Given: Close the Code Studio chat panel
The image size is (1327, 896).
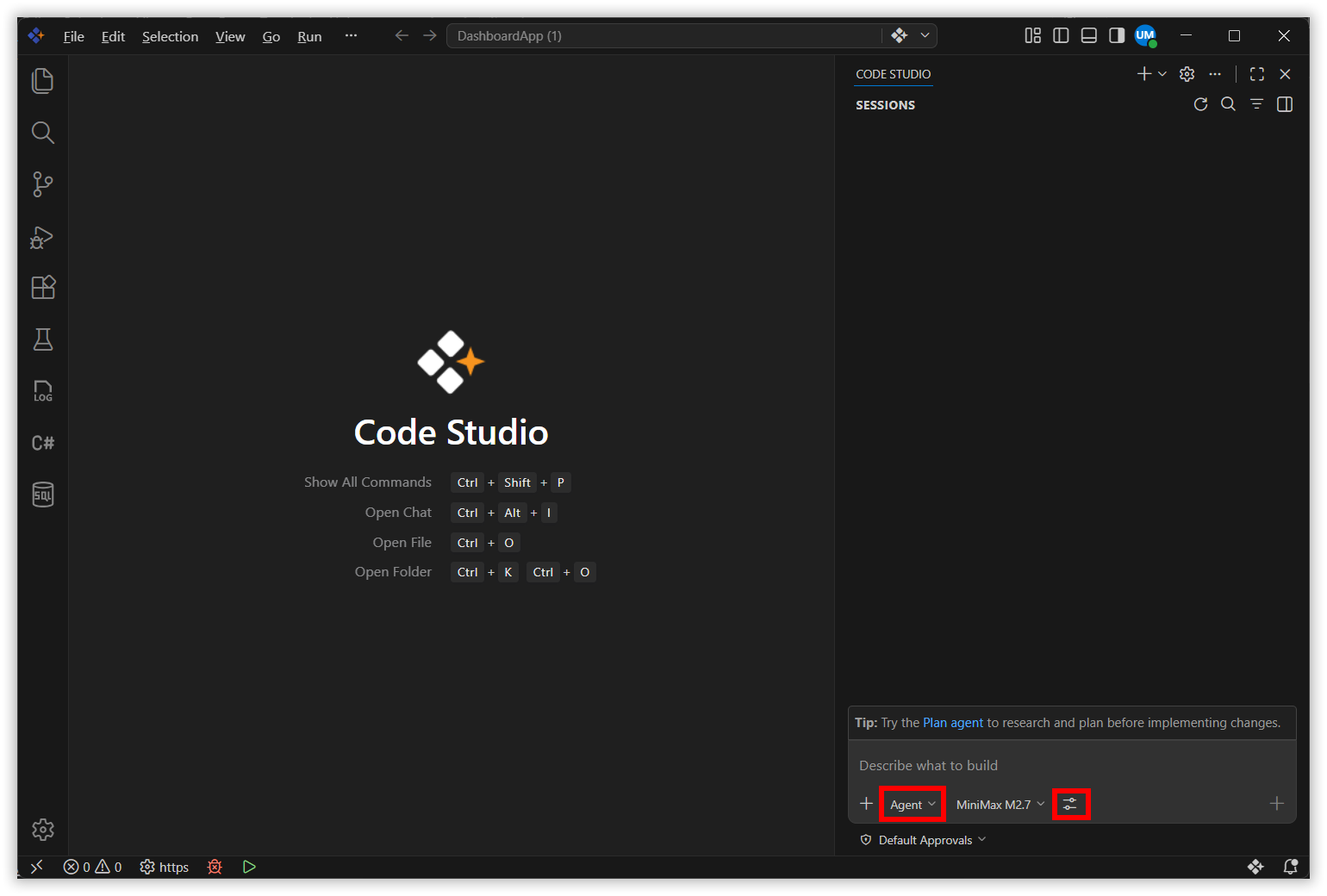Looking at the screenshot, I should click(x=1285, y=74).
